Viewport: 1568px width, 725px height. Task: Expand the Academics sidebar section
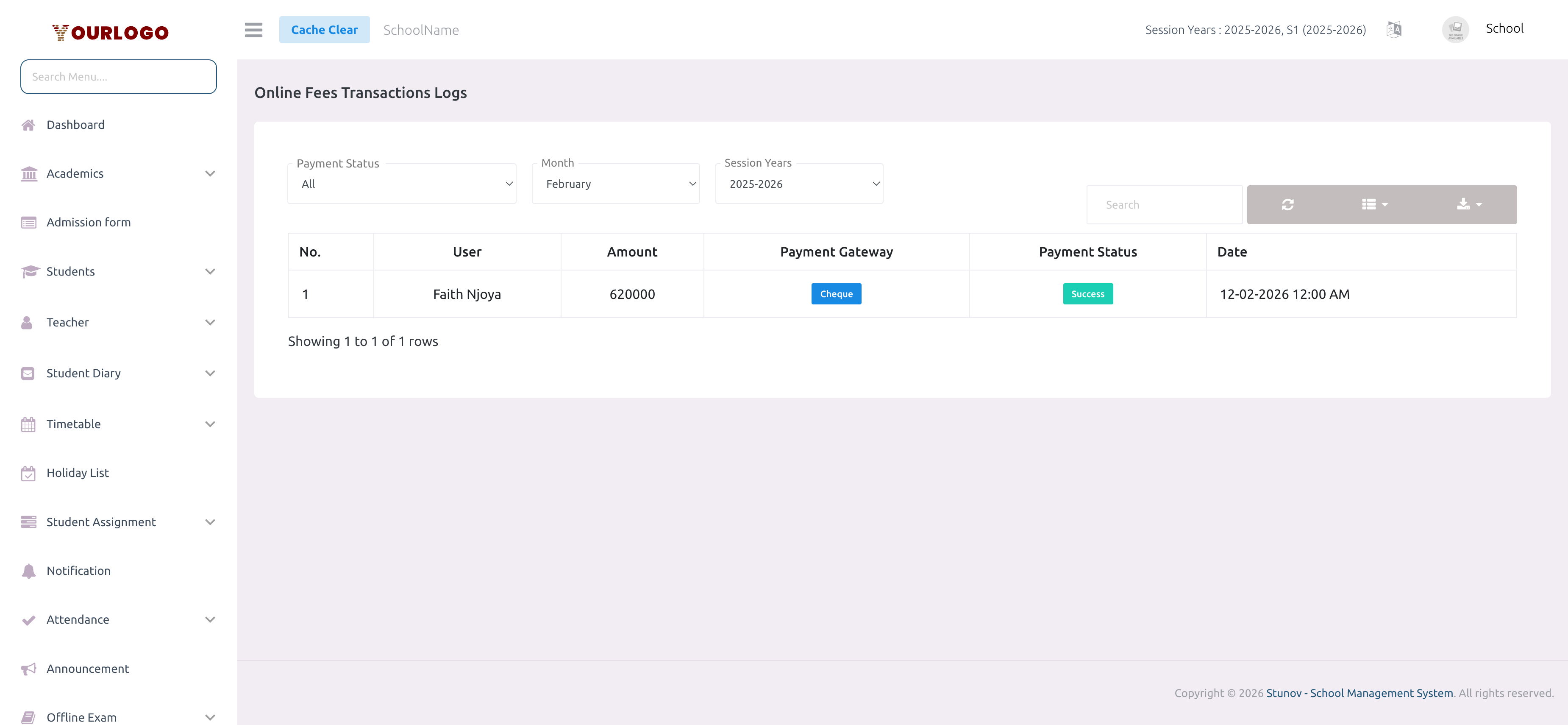coord(75,173)
